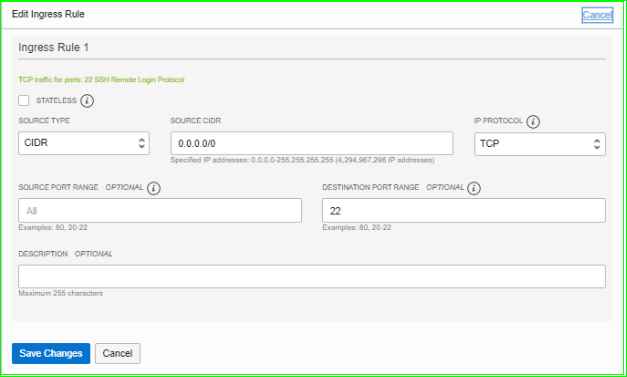Viewport: 627px width, 377px height.
Task: Expand the IP Protocol dropdown showing TCP
Action: [540, 144]
